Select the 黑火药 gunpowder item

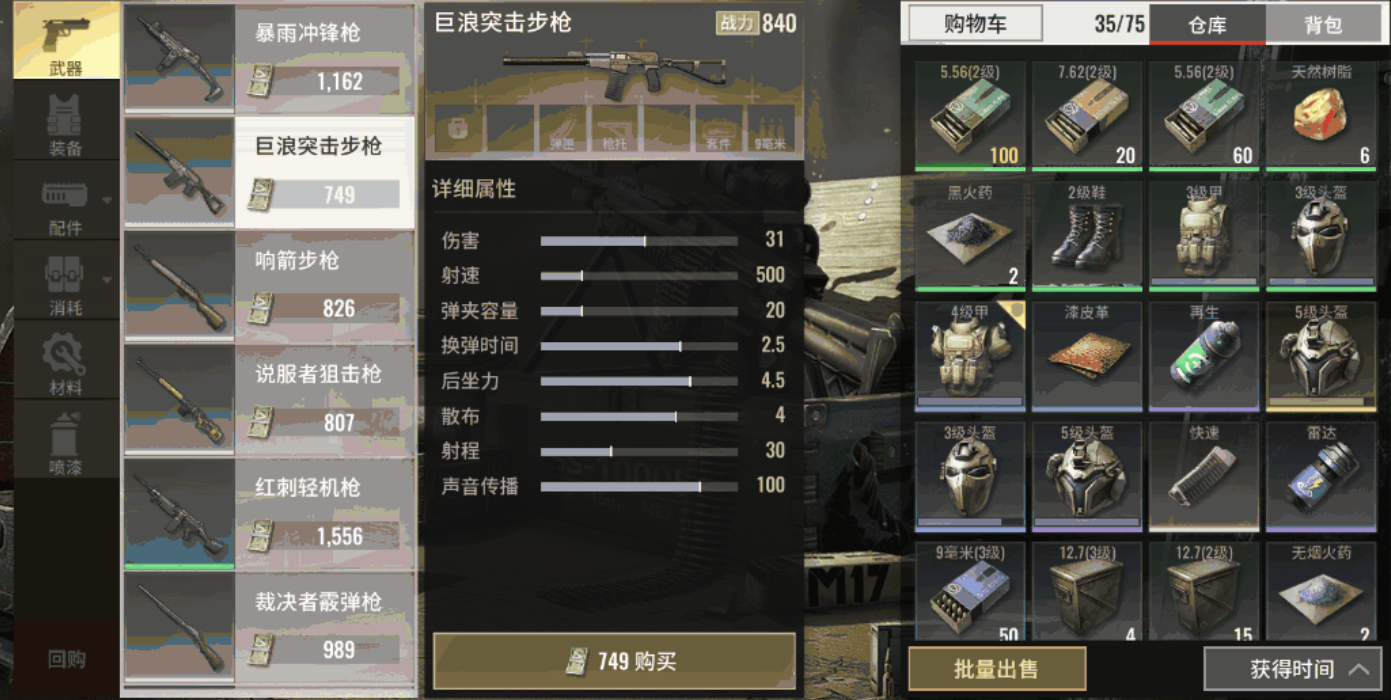coord(970,235)
